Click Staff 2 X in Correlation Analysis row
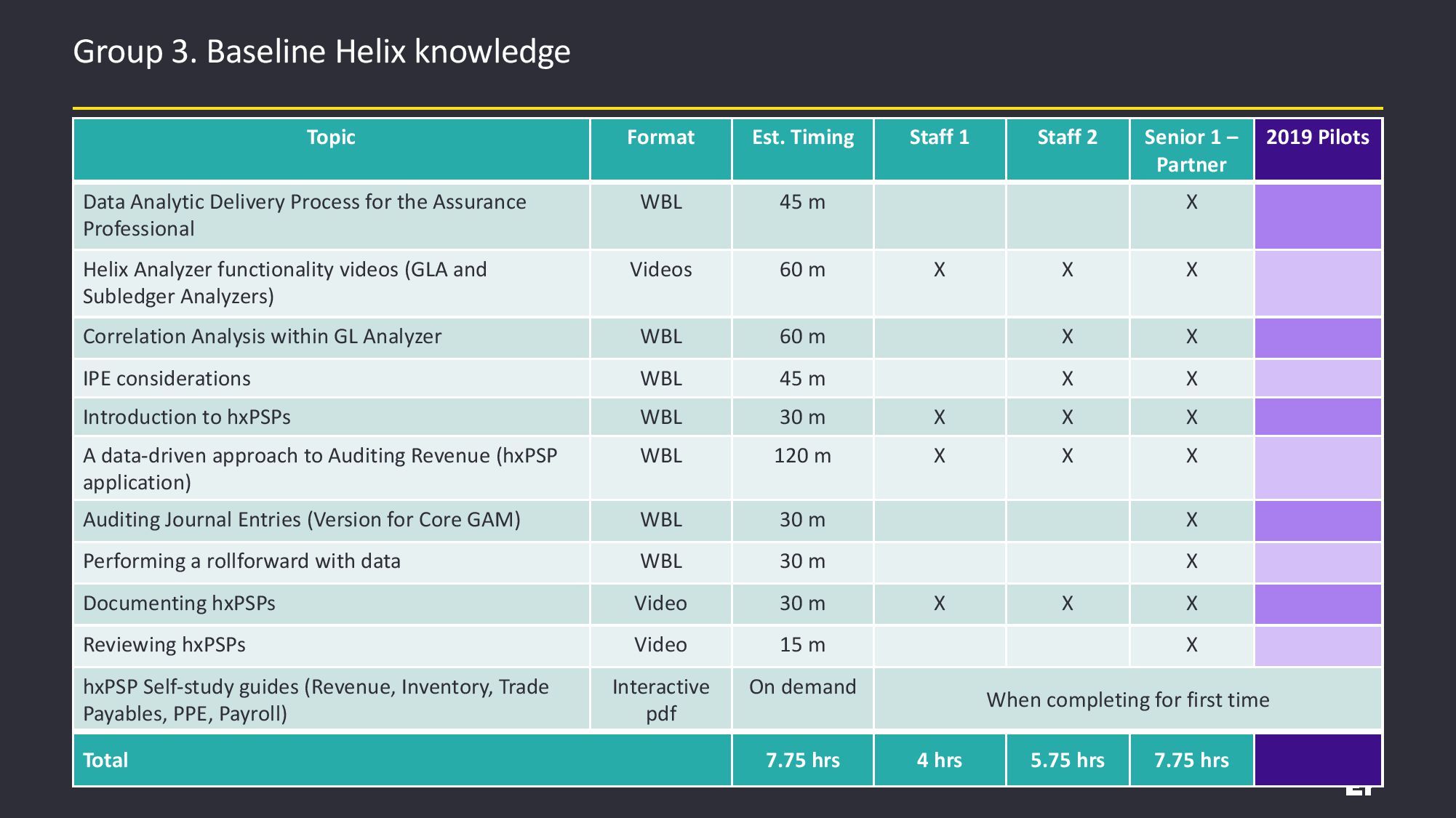The height and width of the screenshot is (818, 1456). (x=1067, y=337)
